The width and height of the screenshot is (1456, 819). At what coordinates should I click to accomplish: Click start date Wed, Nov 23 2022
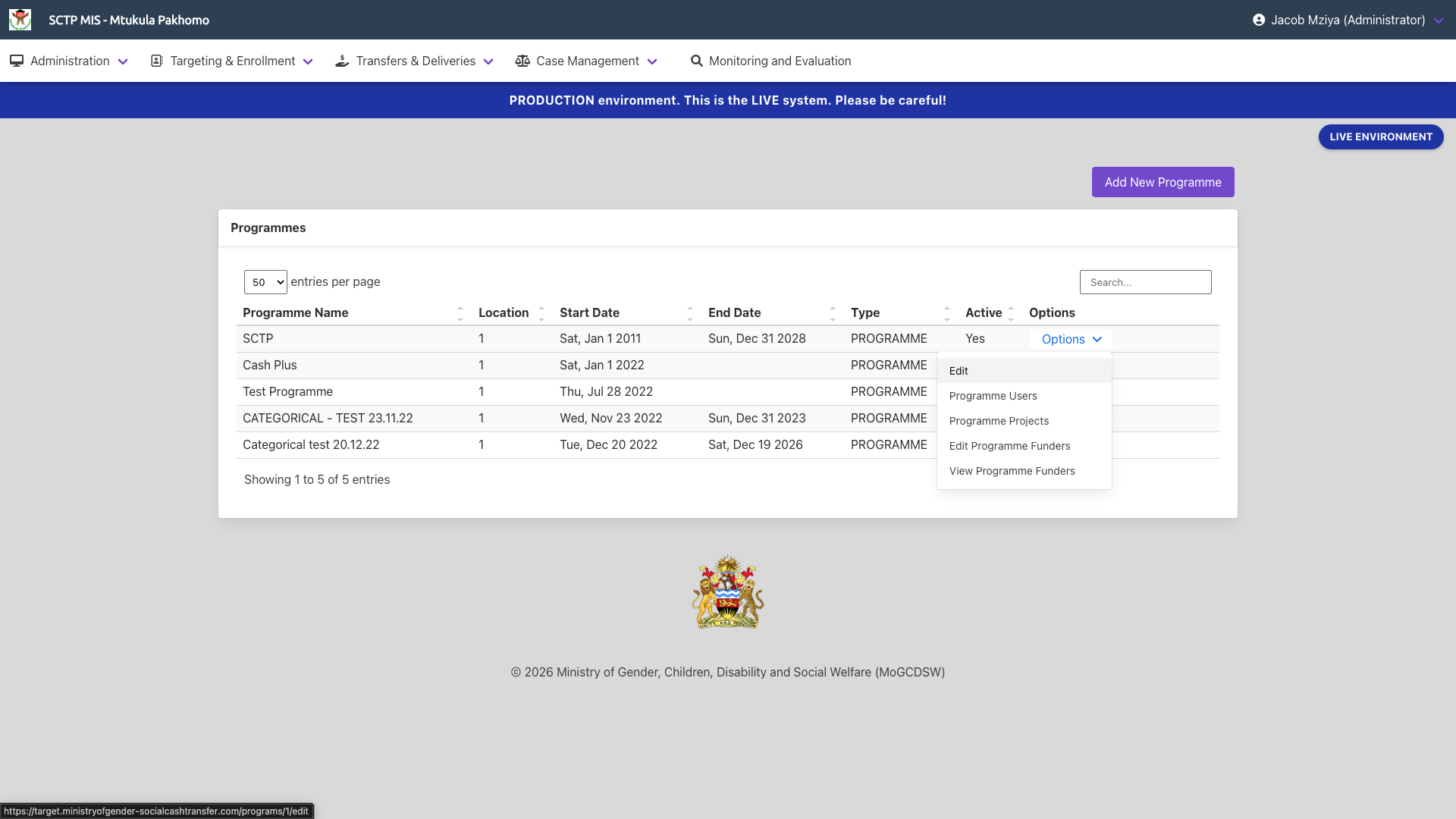pyautogui.click(x=611, y=419)
